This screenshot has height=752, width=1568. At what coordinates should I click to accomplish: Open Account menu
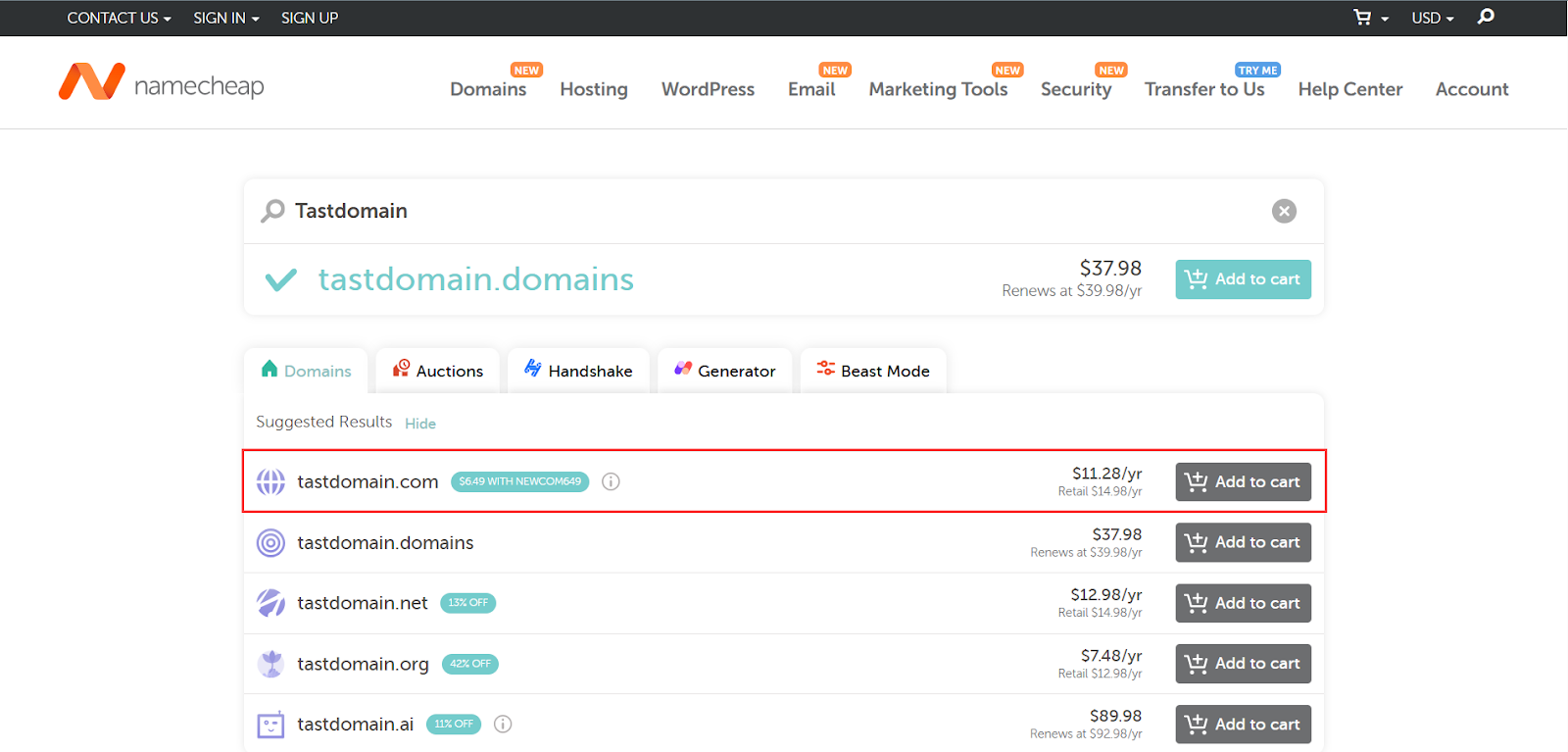click(x=1472, y=89)
